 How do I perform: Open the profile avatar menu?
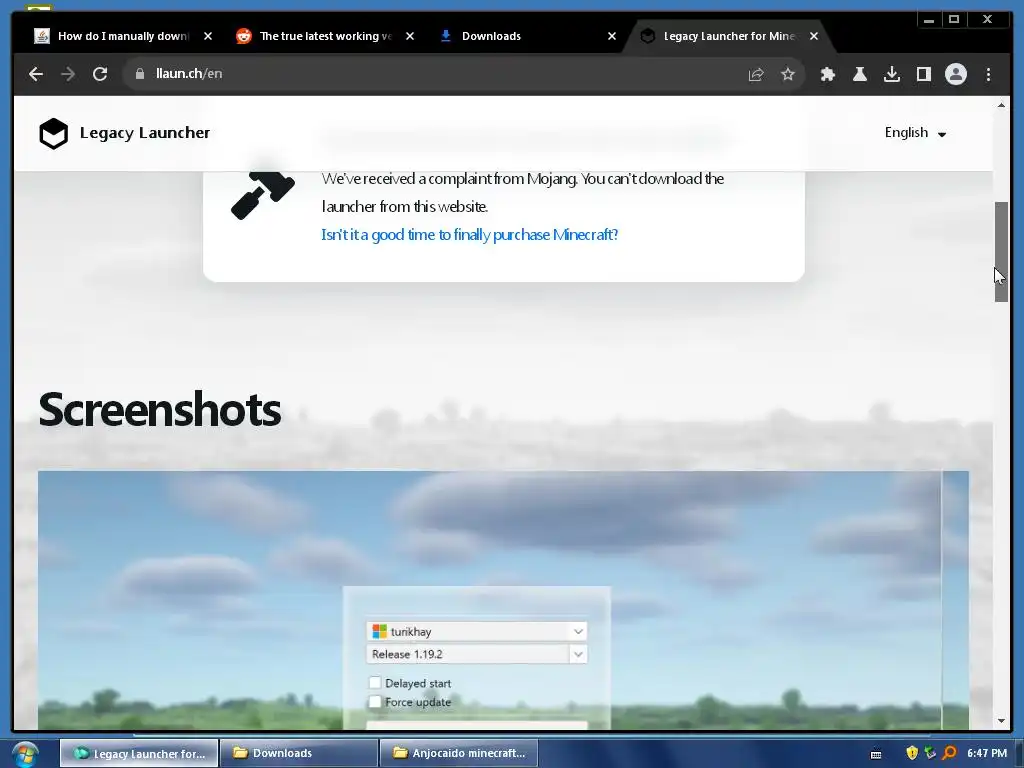point(955,74)
